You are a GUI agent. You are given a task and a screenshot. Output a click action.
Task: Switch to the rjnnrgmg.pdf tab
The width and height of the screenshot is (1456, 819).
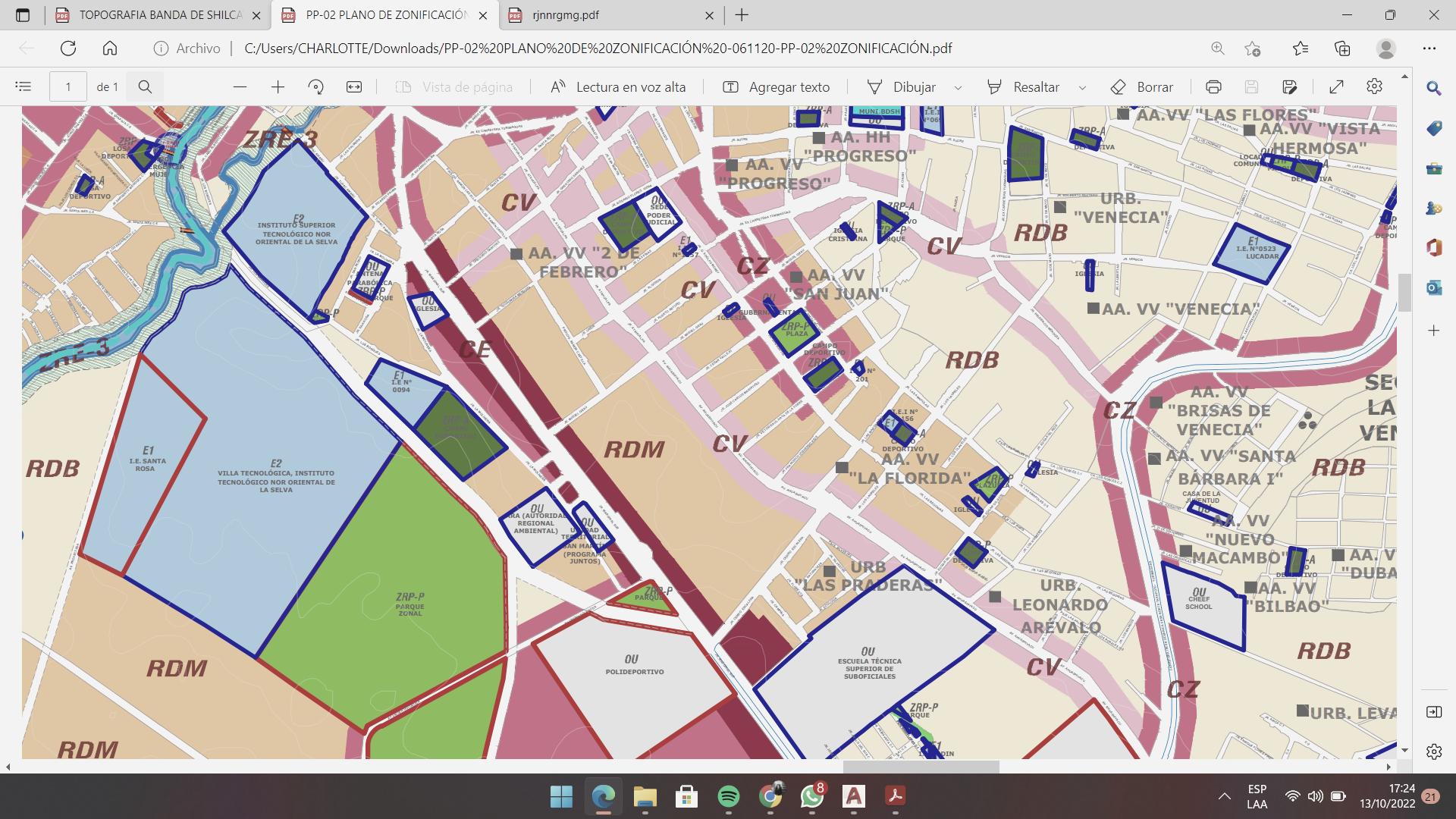pyautogui.click(x=565, y=15)
